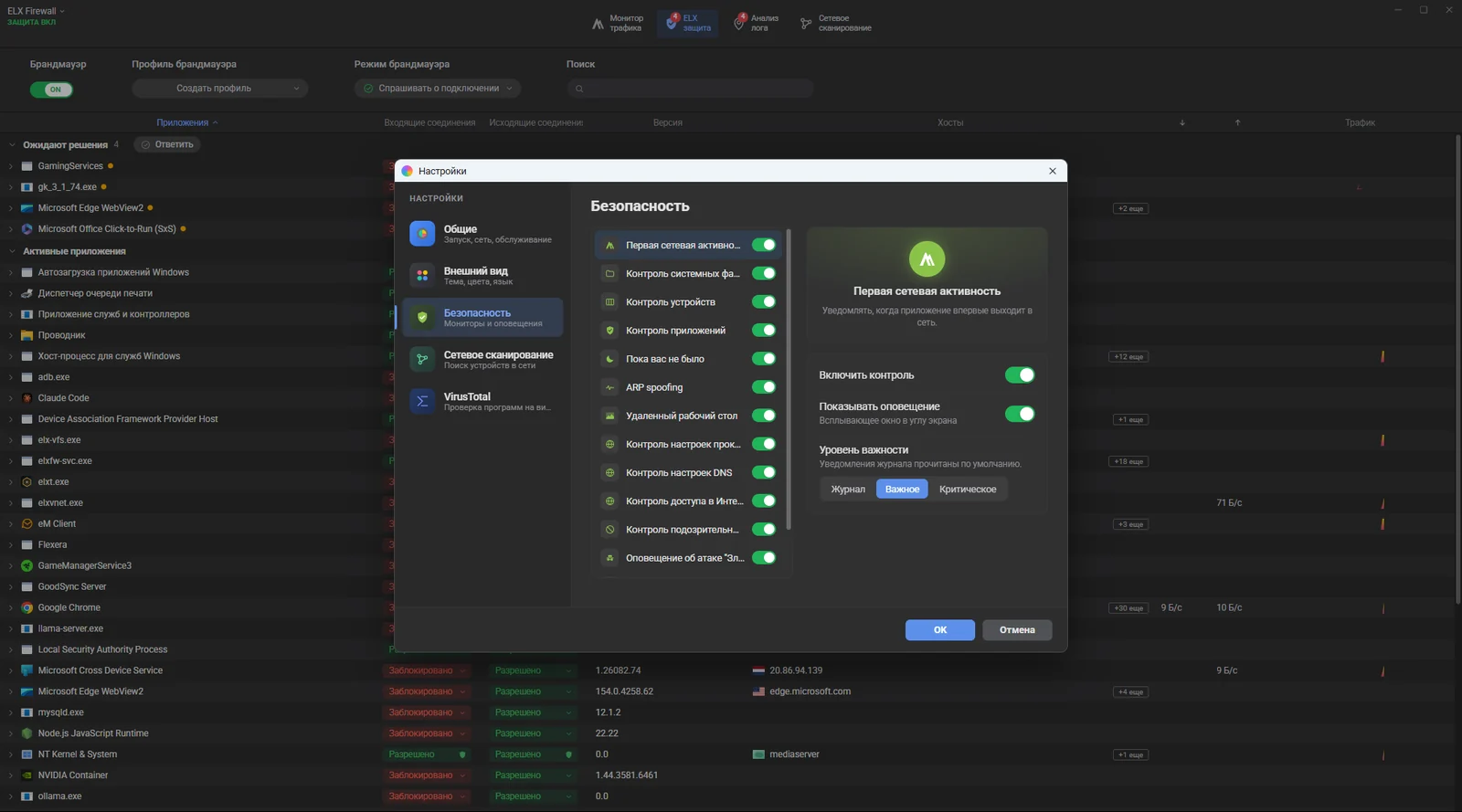1462x812 pixels.
Task: Click the Контроль настроек DNS globe icon
Action: point(610,473)
